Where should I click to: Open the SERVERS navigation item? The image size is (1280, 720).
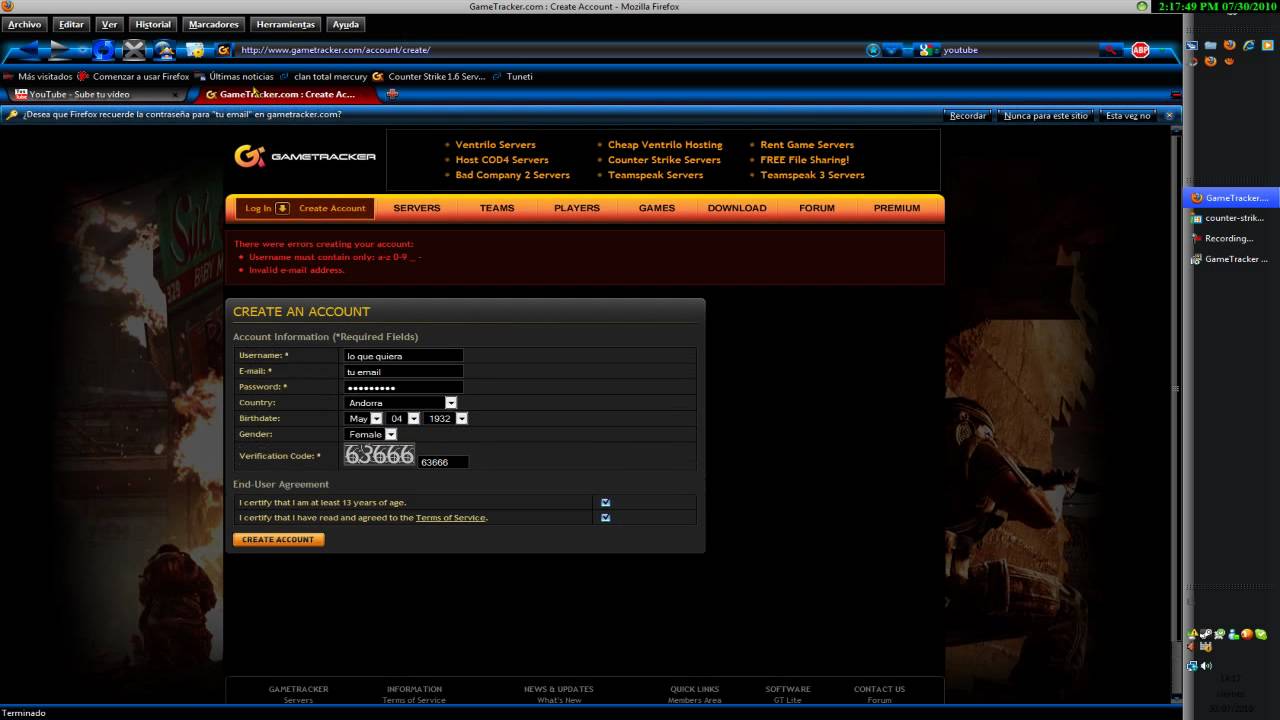click(x=417, y=208)
